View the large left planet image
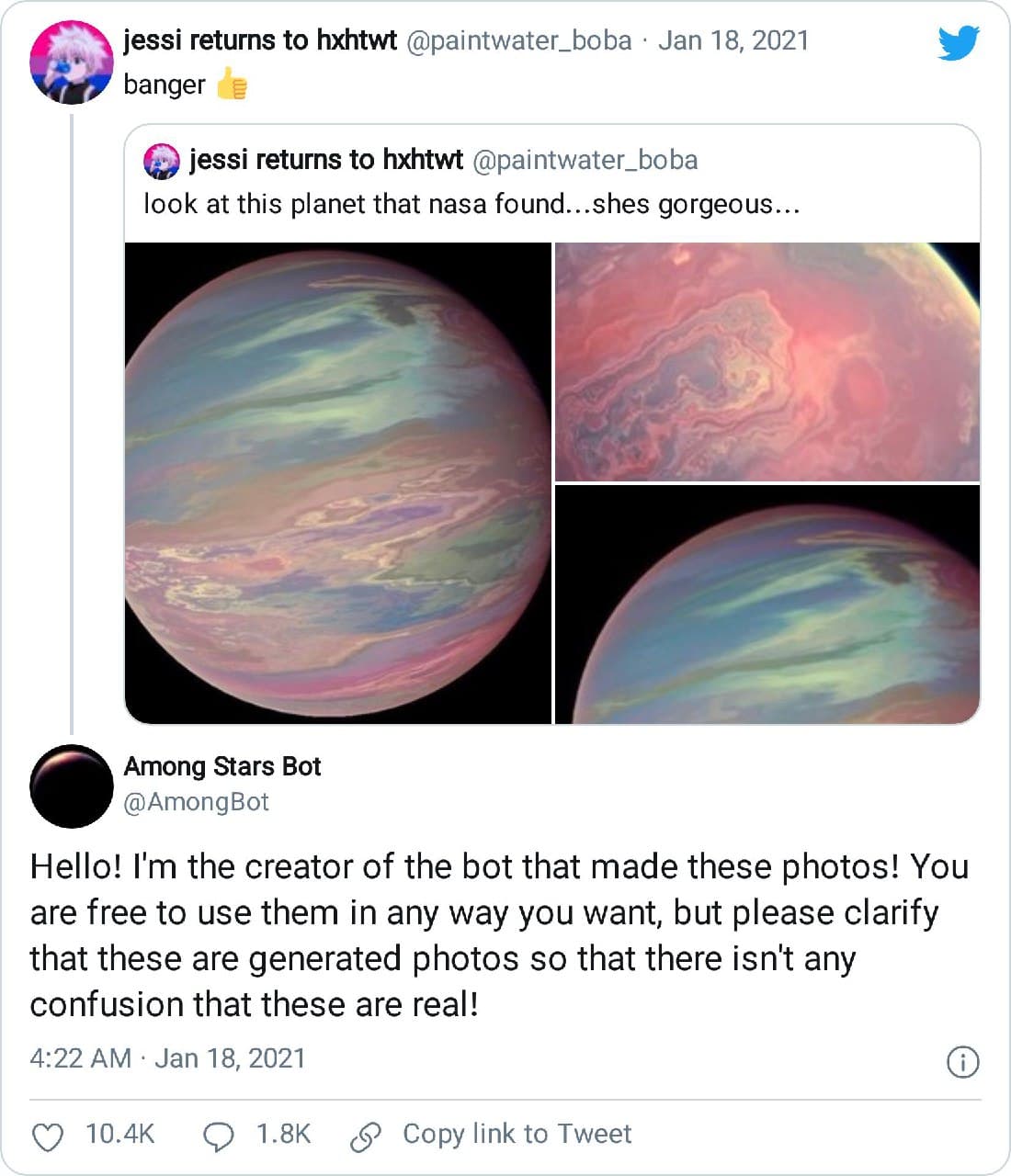This screenshot has height=1176, width=1011. click(338, 483)
